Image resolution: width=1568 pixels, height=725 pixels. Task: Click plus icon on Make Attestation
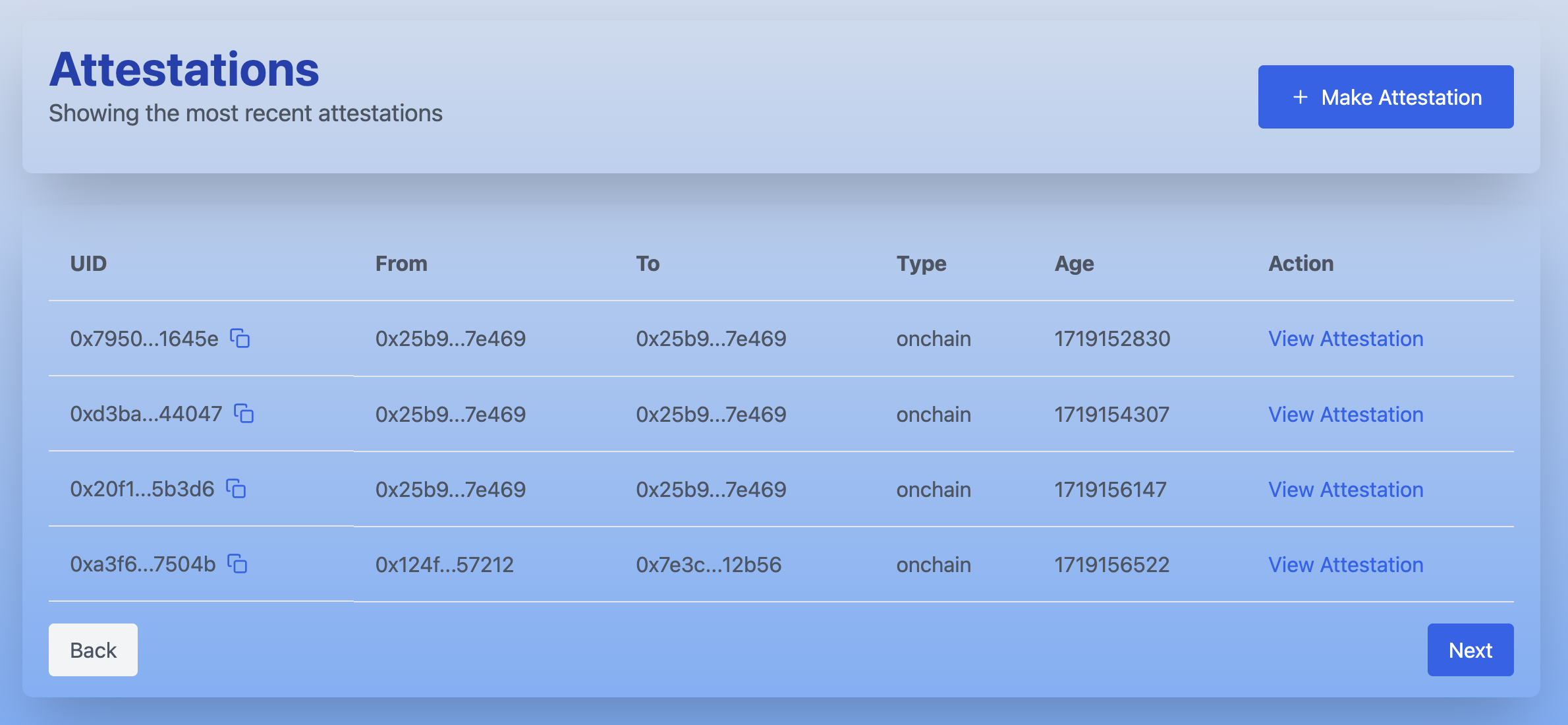coord(1300,98)
